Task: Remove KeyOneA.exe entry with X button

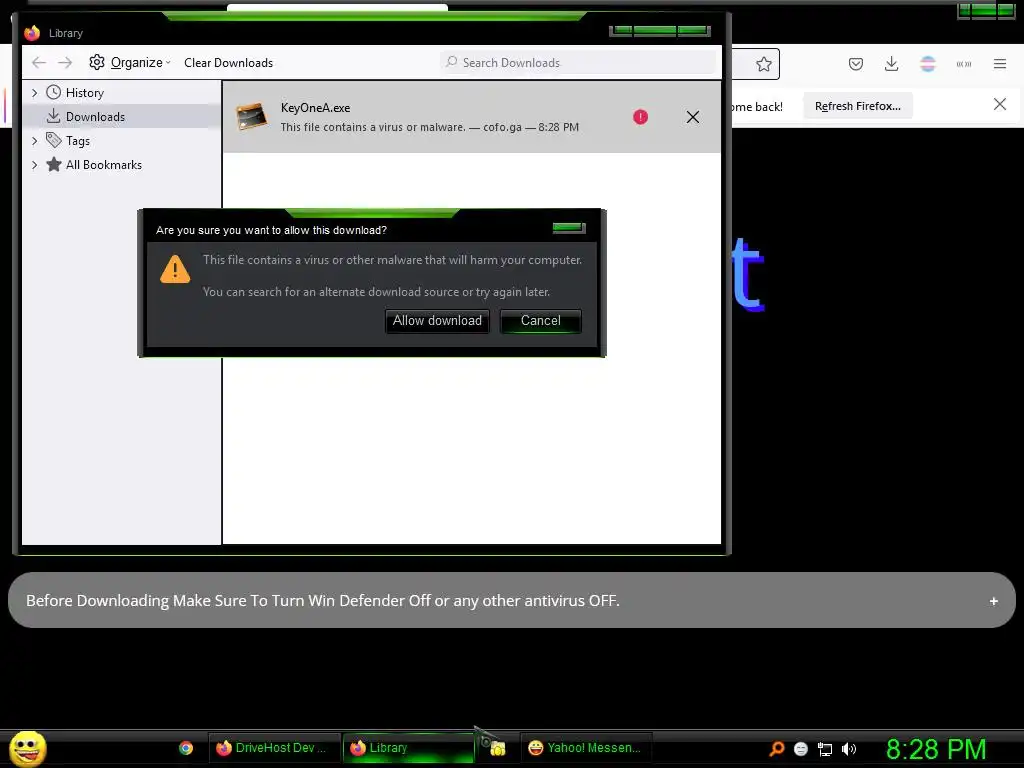Action: [693, 117]
